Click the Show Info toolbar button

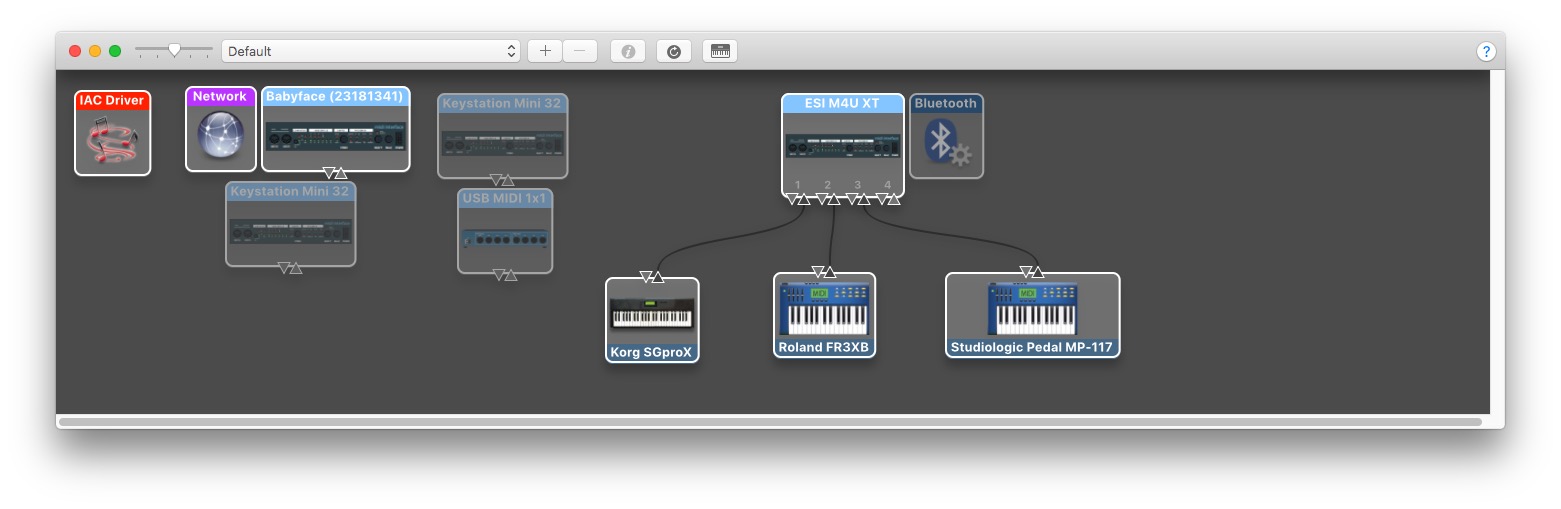[x=628, y=51]
